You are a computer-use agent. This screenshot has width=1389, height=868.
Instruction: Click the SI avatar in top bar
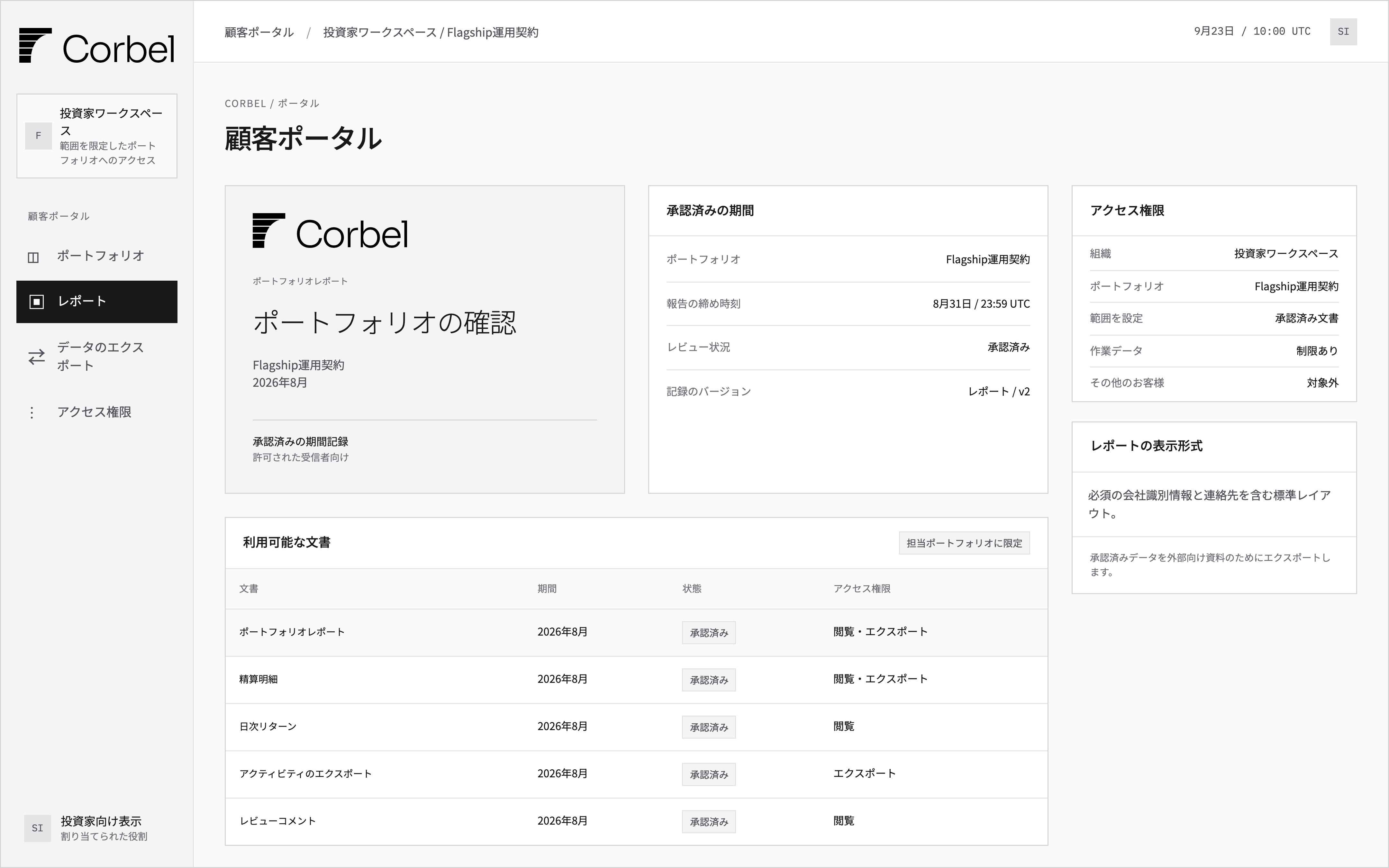click(1343, 32)
